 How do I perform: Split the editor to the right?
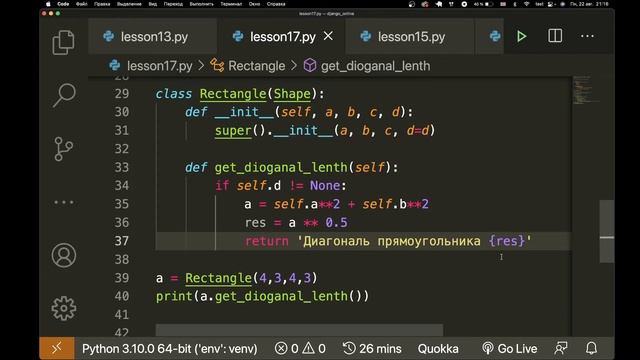[555, 36]
